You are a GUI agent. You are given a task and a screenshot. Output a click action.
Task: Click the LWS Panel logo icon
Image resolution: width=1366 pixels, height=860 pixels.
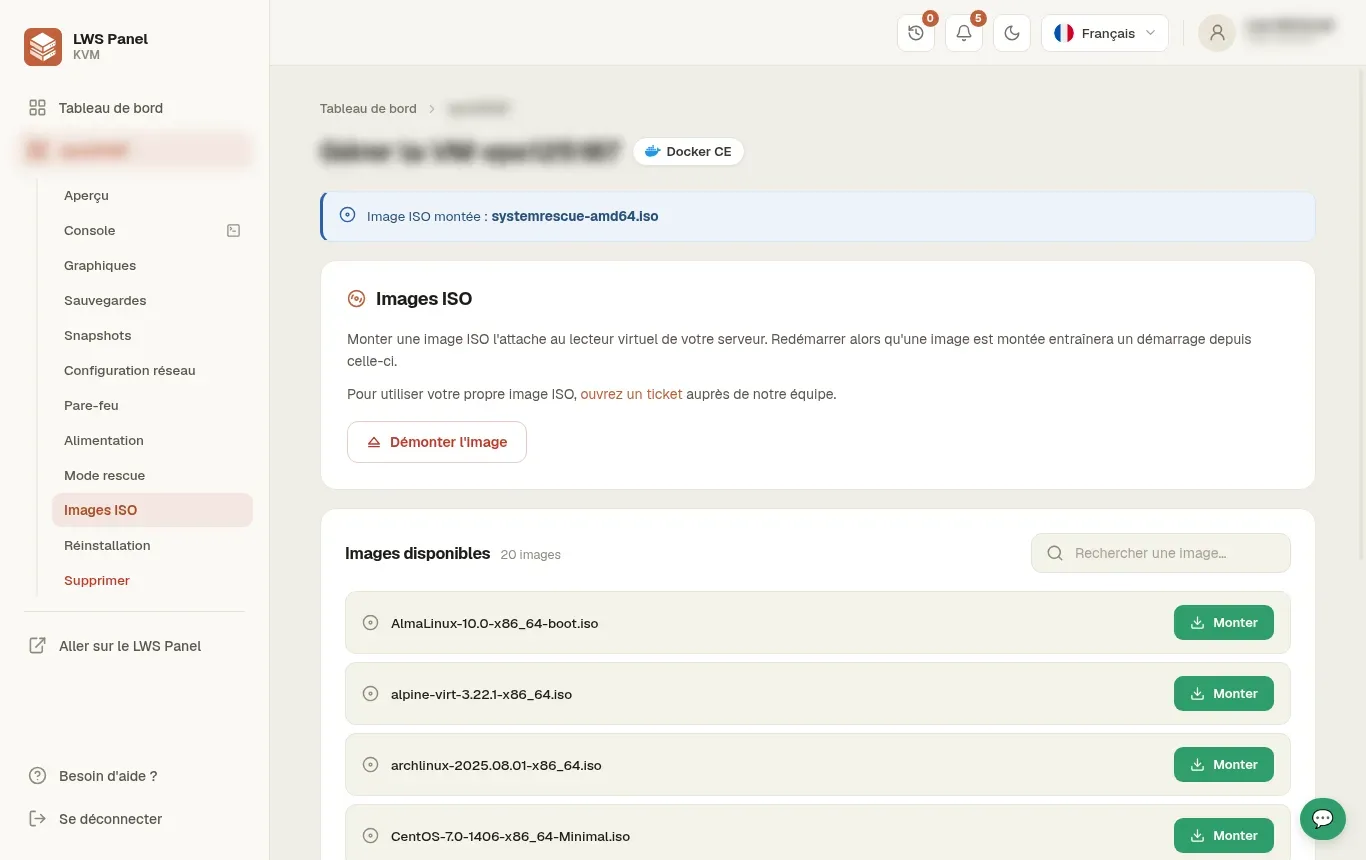pyautogui.click(x=43, y=47)
